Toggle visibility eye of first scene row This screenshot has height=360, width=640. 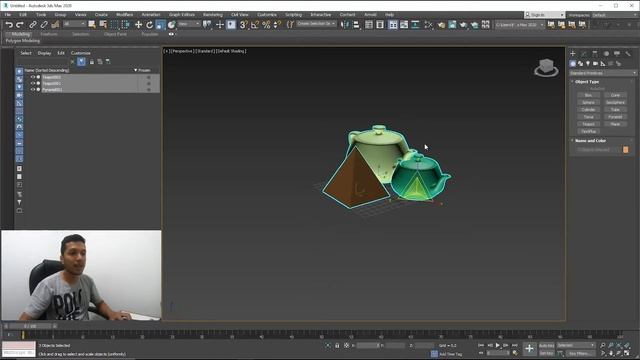click(x=33, y=77)
